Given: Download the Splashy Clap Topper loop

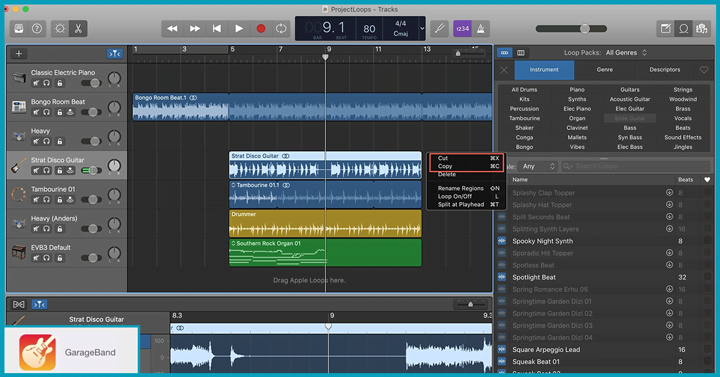Looking at the screenshot, I should point(669,193).
